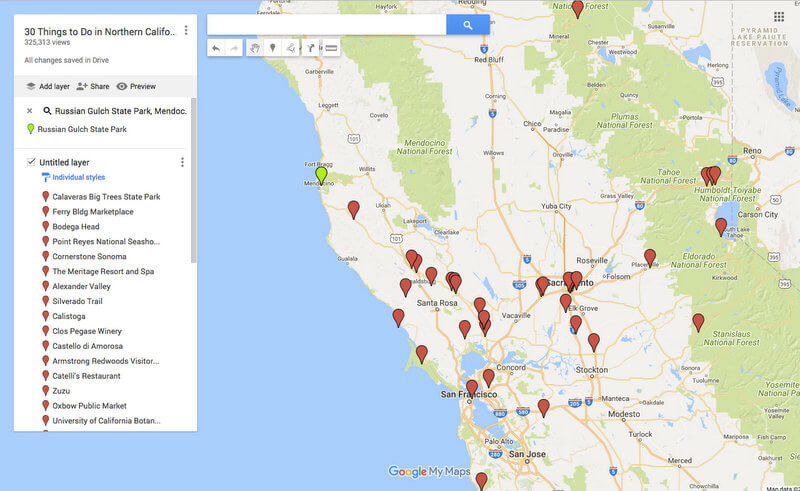The image size is (800, 491).
Task: Select Ferry Bldg Marketplace list item
Action: 93,211
